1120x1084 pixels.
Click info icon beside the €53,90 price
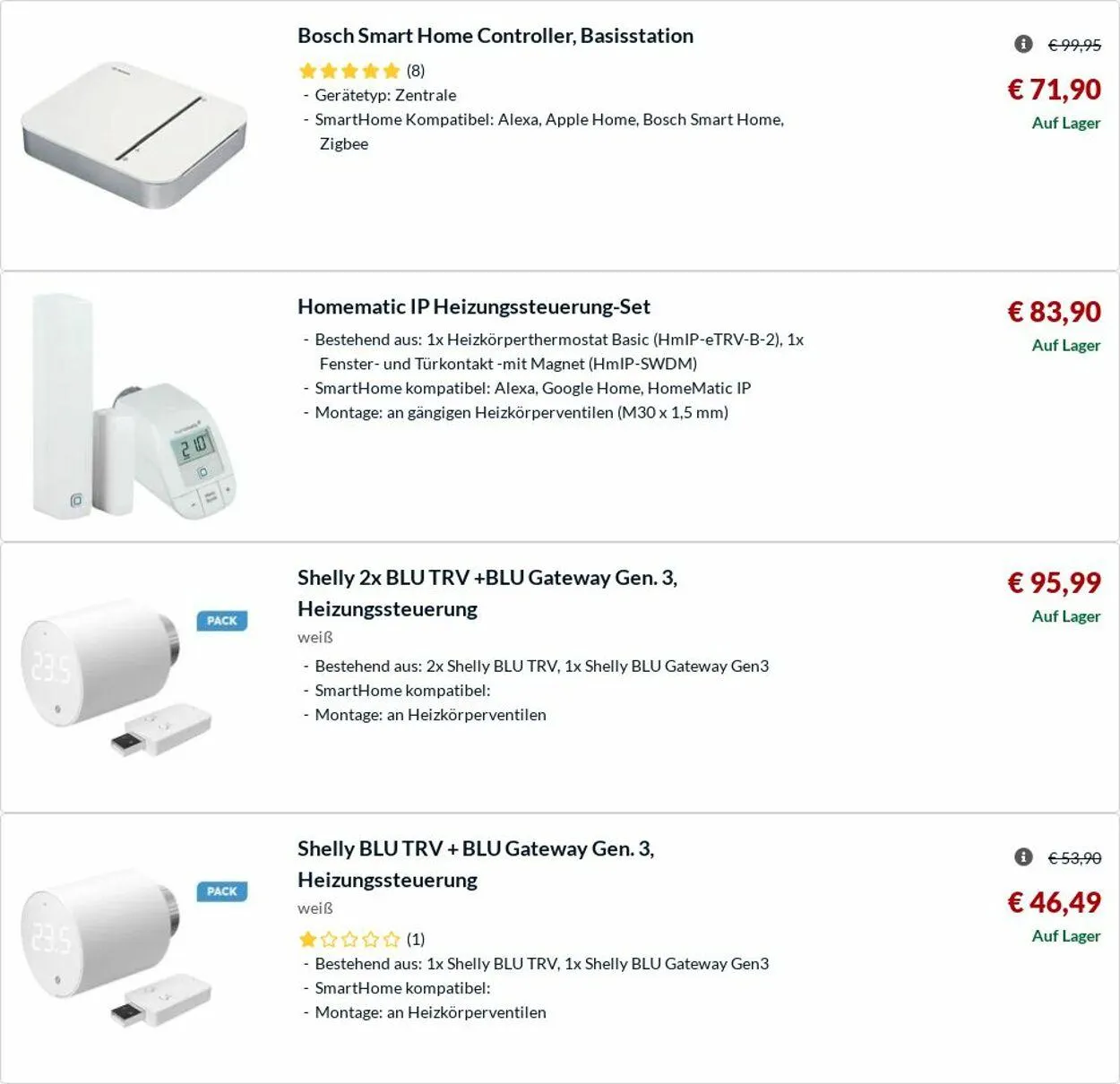pyautogui.click(x=1023, y=857)
